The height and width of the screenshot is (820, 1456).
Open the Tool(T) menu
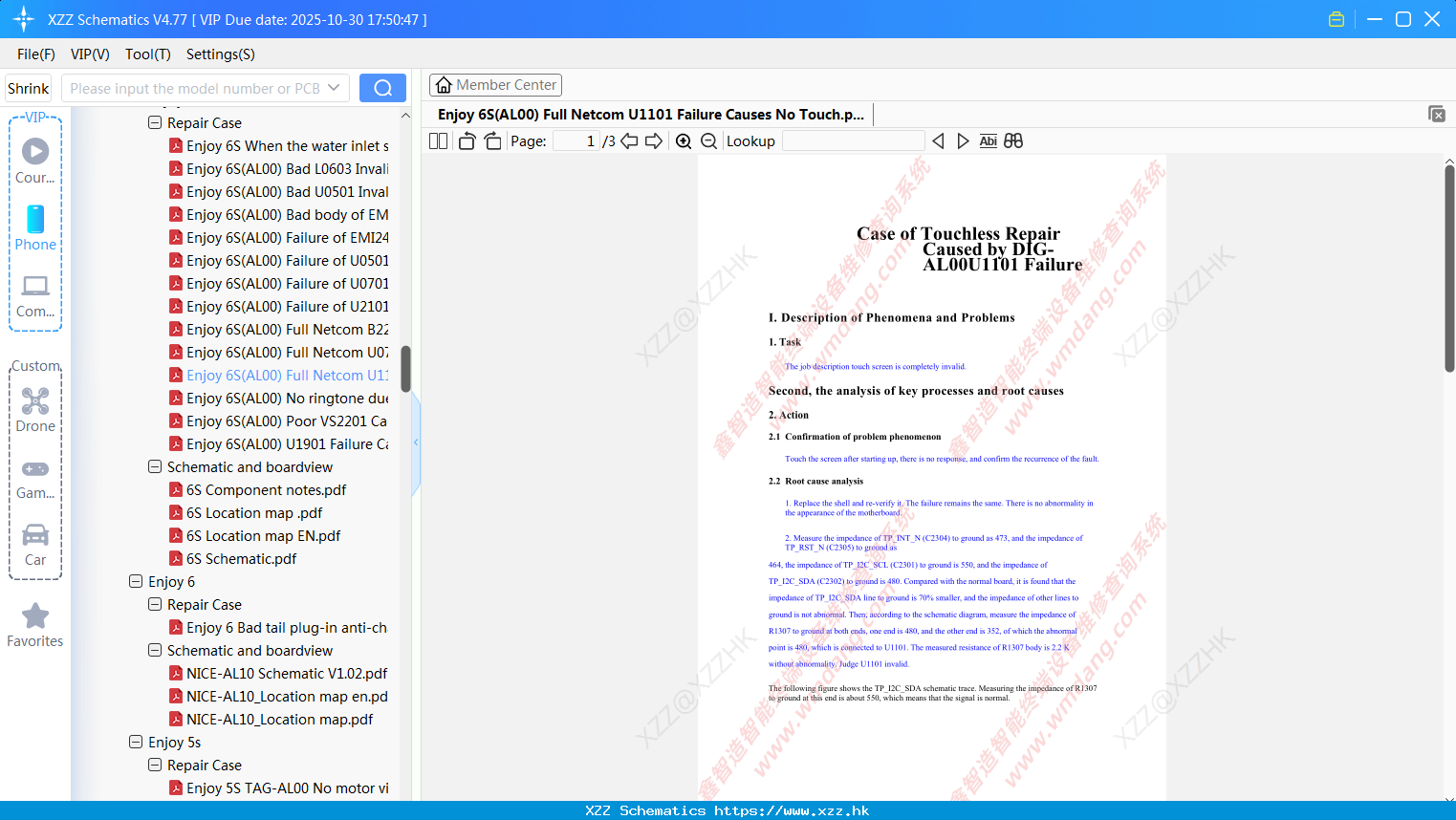(x=148, y=54)
